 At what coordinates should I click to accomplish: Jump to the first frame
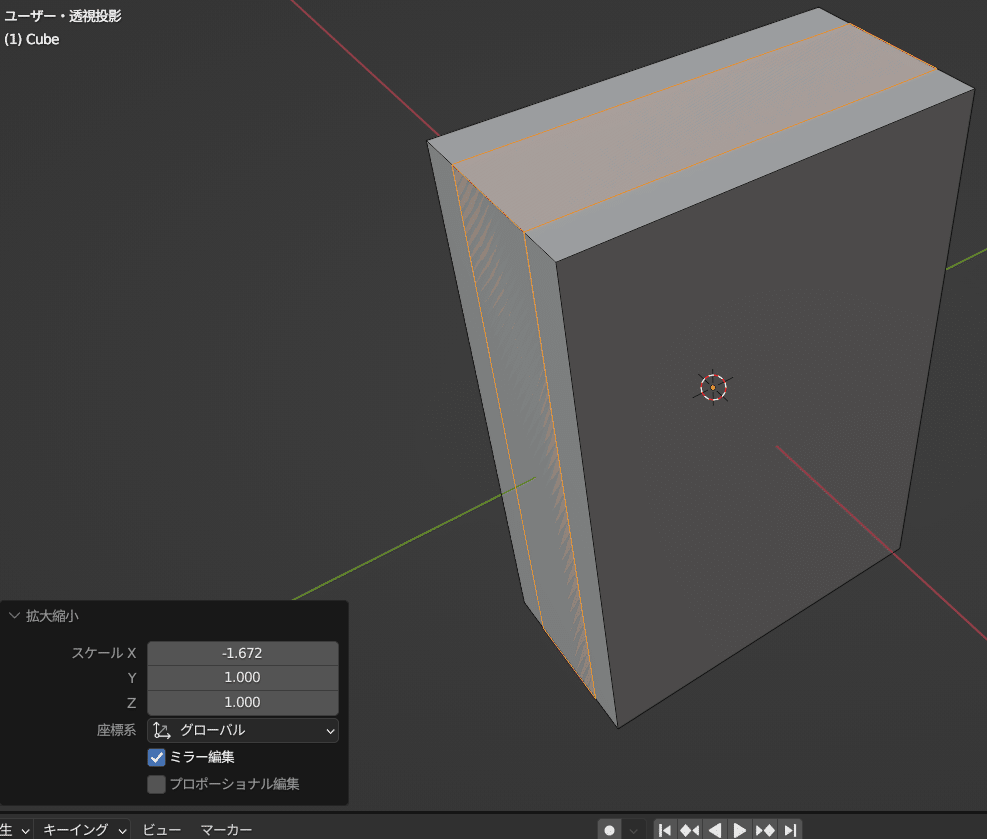click(665, 830)
